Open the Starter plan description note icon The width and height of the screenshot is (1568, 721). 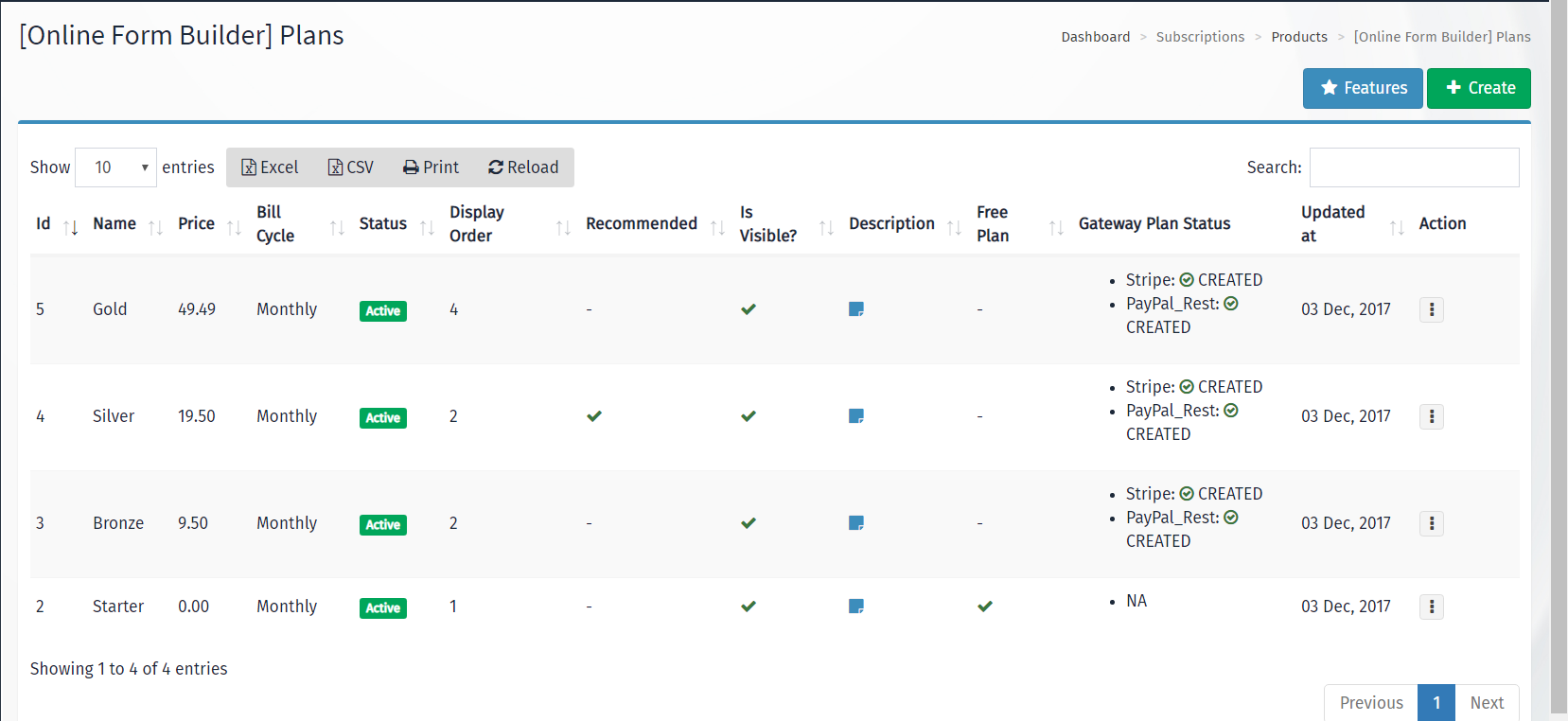click(856, 607)
